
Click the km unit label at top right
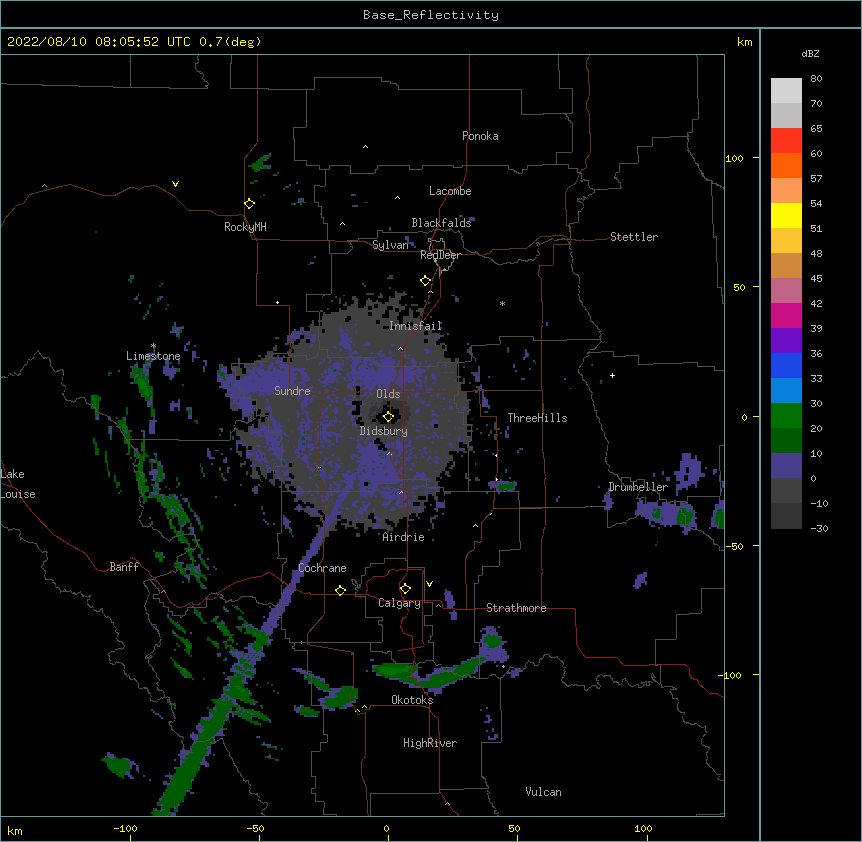pos(744,42)
